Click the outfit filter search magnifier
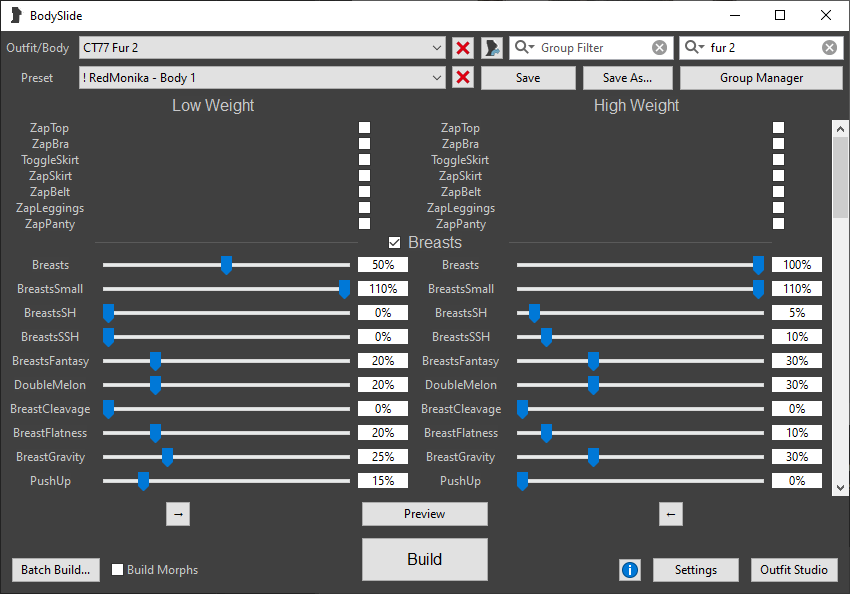 coord(694,47)
